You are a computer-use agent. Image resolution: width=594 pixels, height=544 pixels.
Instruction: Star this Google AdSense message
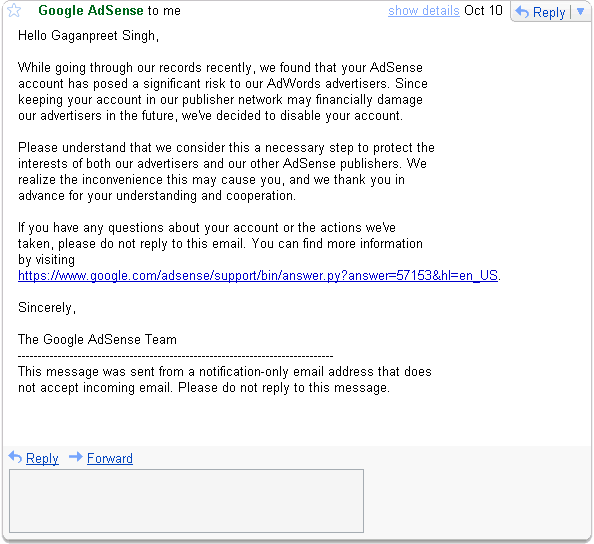pyautogui.click(x=14, y=10)
